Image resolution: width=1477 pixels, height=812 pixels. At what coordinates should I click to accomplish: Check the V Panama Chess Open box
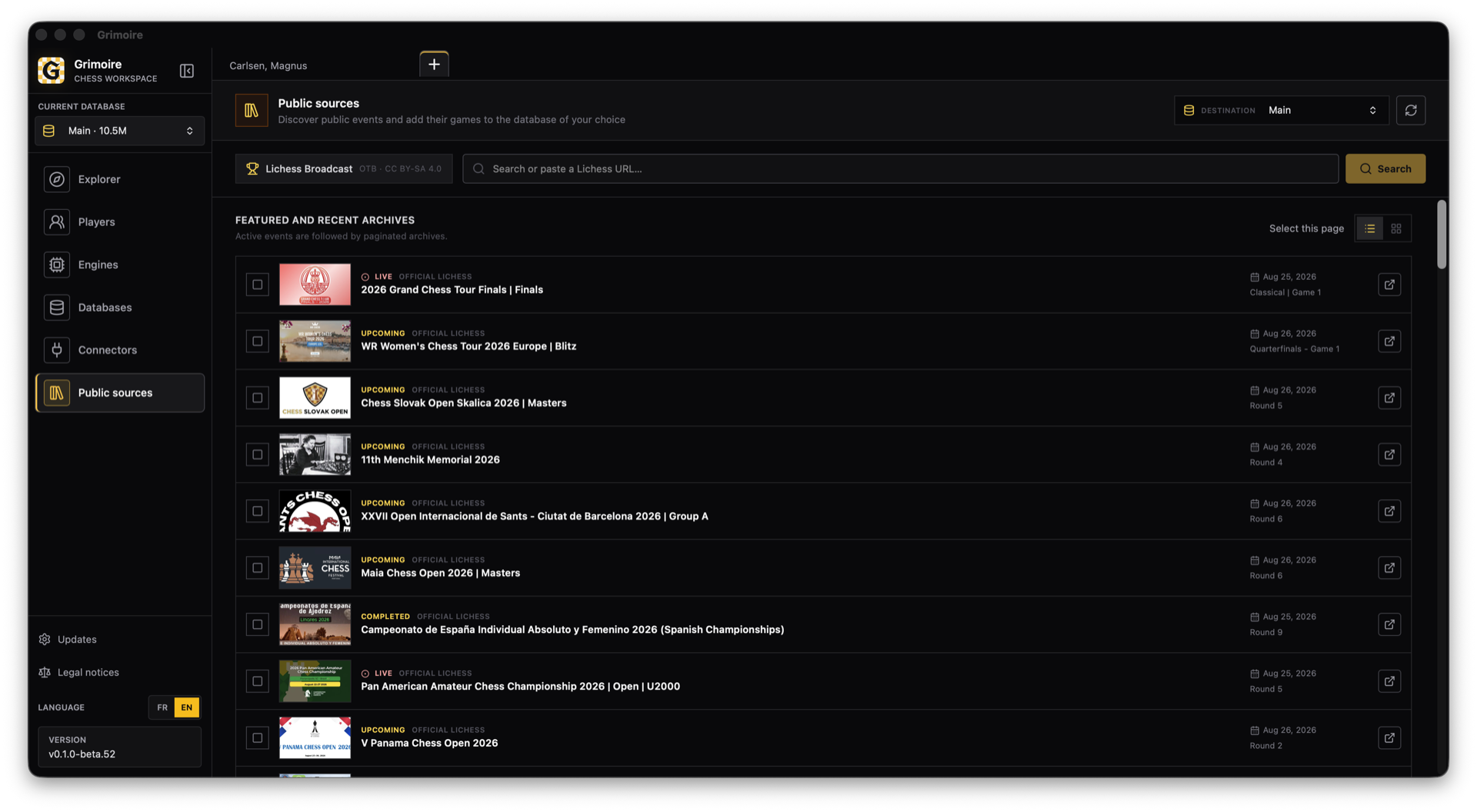tap(258, 738)
